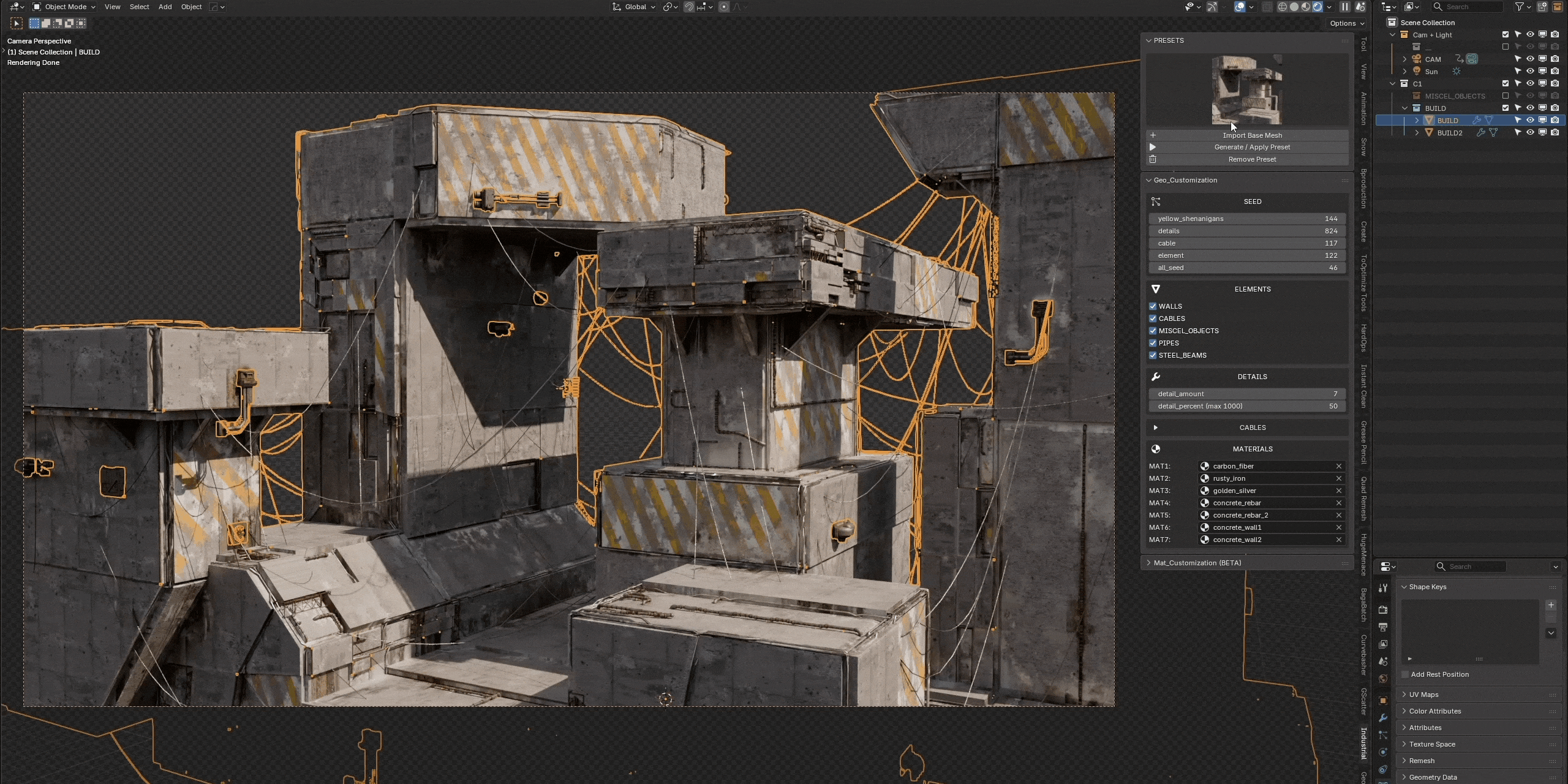Toggle the PIPES checkbox
The image size is (1568, 784).
(1153, 343)
